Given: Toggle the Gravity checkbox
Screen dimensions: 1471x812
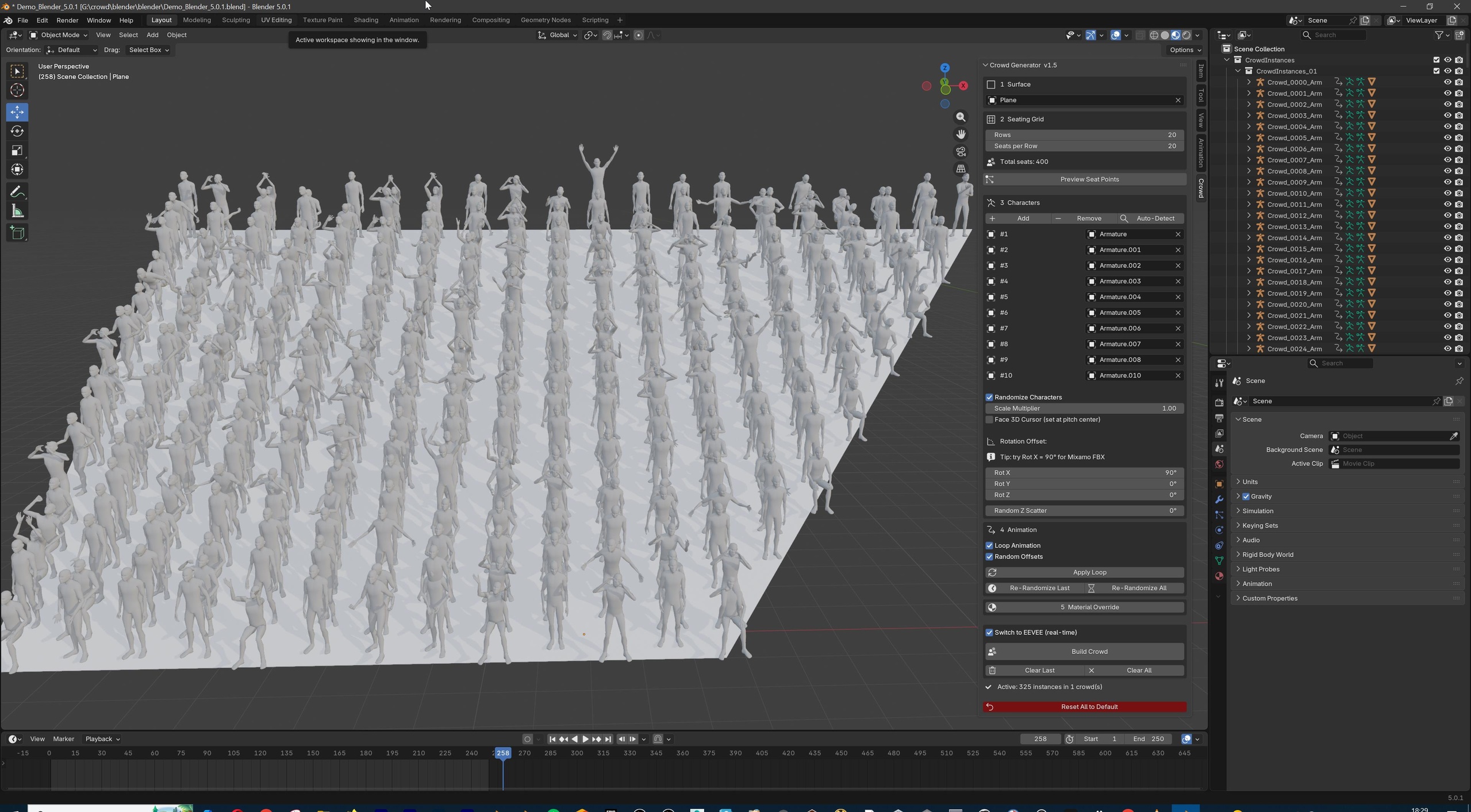Looking at the screenshot, I should pyautogui.click(x=1246, y=497).
